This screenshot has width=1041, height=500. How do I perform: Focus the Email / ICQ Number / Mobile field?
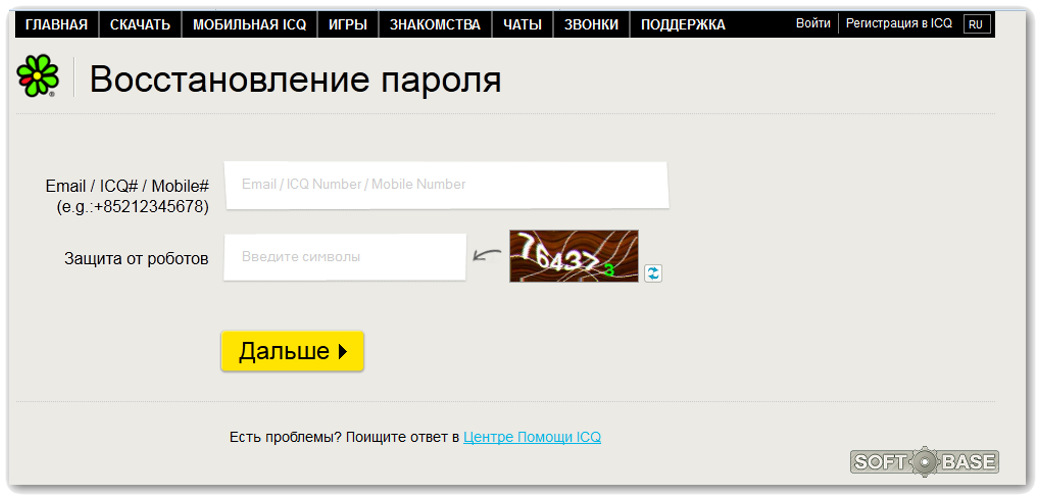tap(446, 185)
